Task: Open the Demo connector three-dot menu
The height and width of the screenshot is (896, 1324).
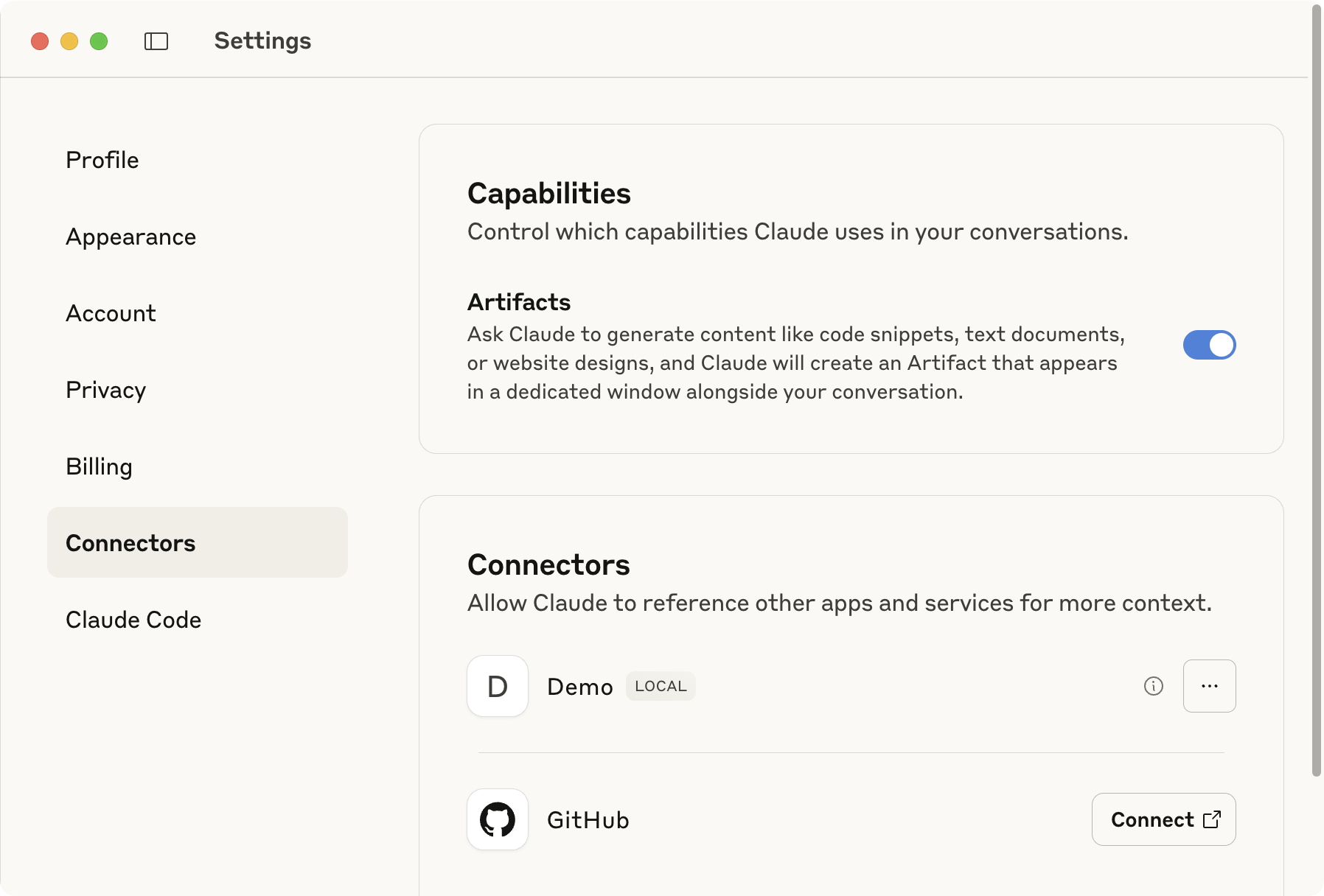Action: click(x=1209, y=686)
